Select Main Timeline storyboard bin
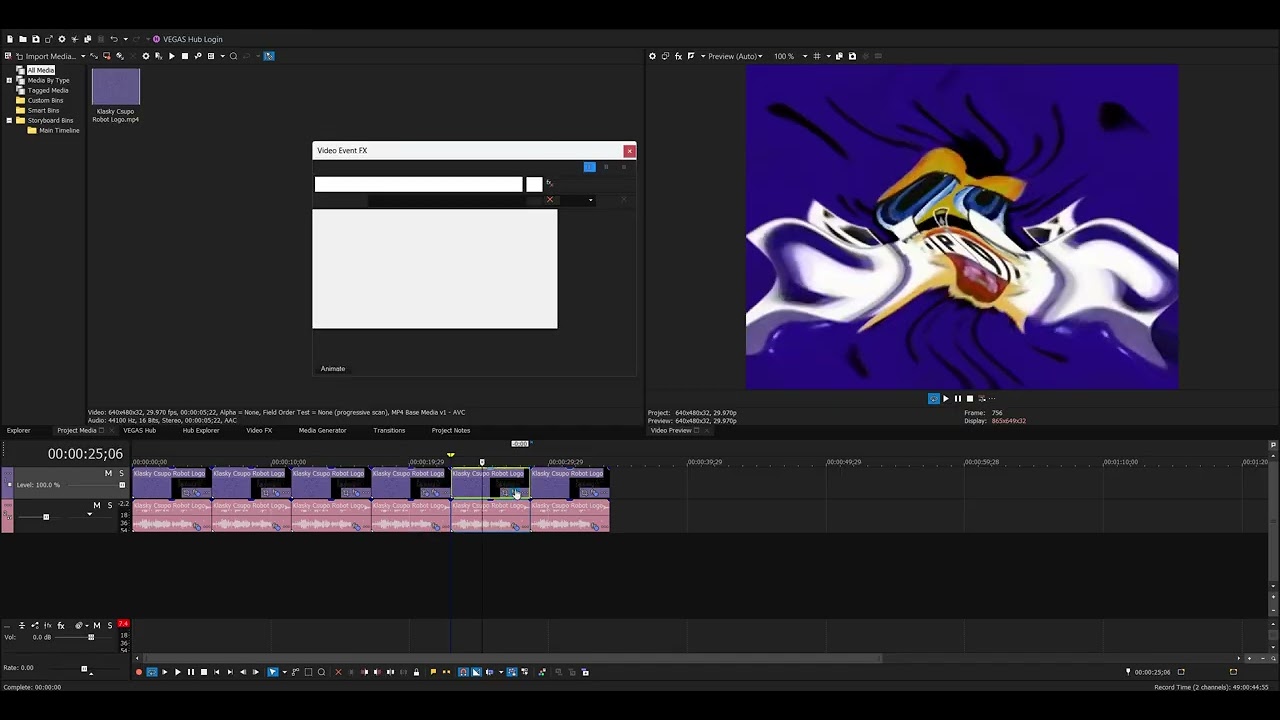This screenshot has width=1280, height=720. tap(59, 130)
